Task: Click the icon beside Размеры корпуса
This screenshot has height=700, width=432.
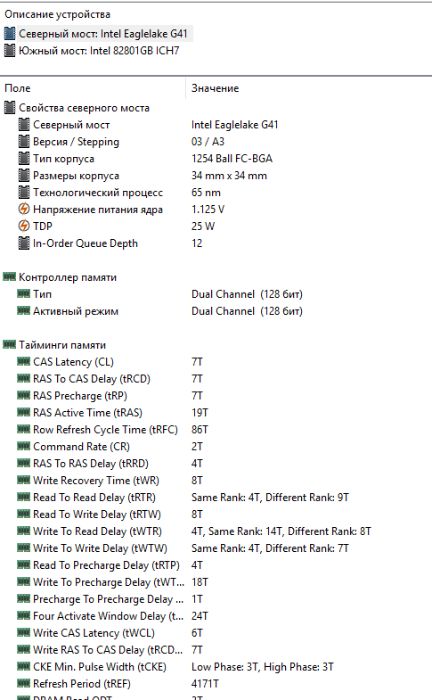Action: click(24, 176)
